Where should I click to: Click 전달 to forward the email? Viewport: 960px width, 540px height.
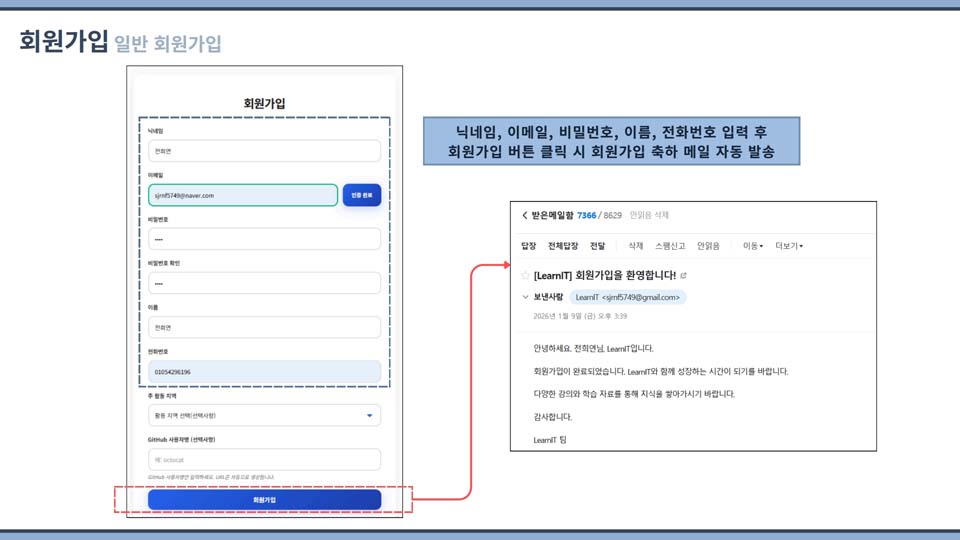[x=597, y=246]
